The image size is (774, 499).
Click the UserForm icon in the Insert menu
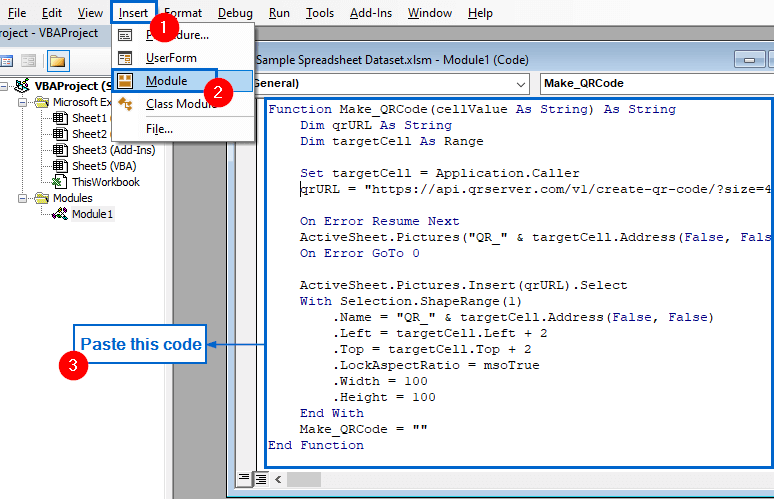[x=125, y=58]
